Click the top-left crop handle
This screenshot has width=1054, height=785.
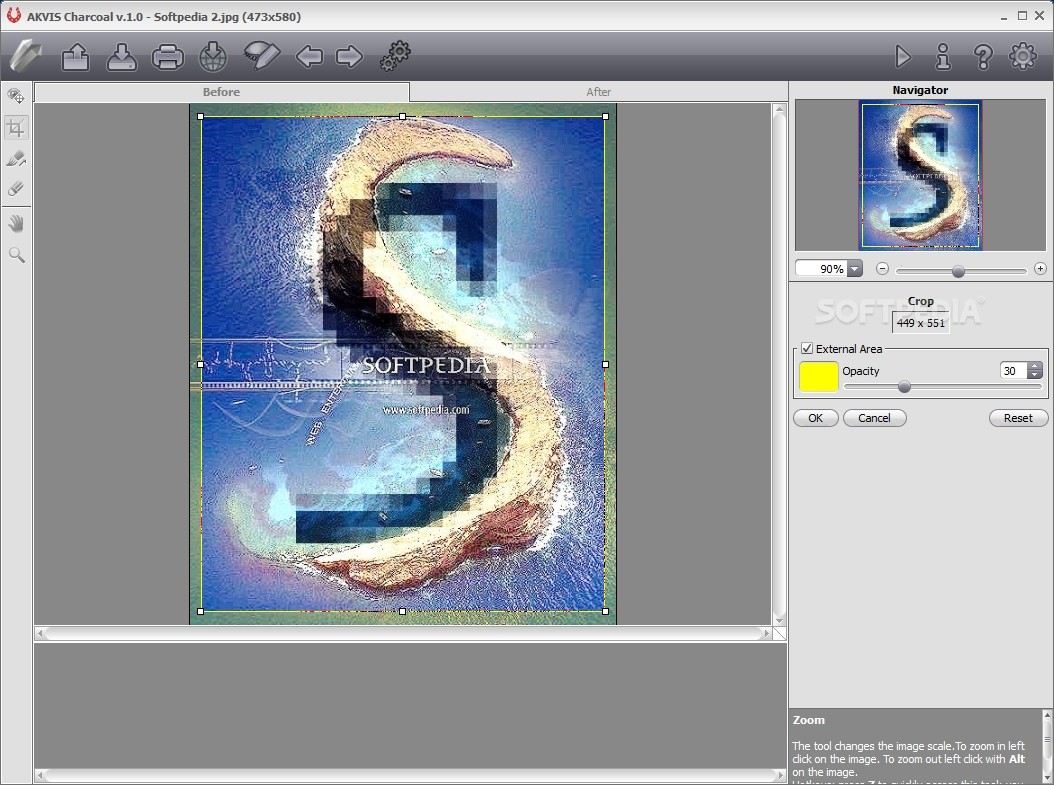coord(201,116)
